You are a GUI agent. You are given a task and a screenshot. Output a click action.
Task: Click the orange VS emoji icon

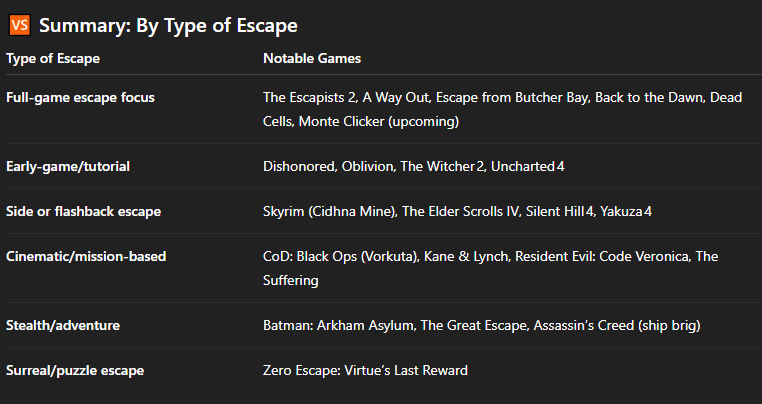[x=20, y=25]
